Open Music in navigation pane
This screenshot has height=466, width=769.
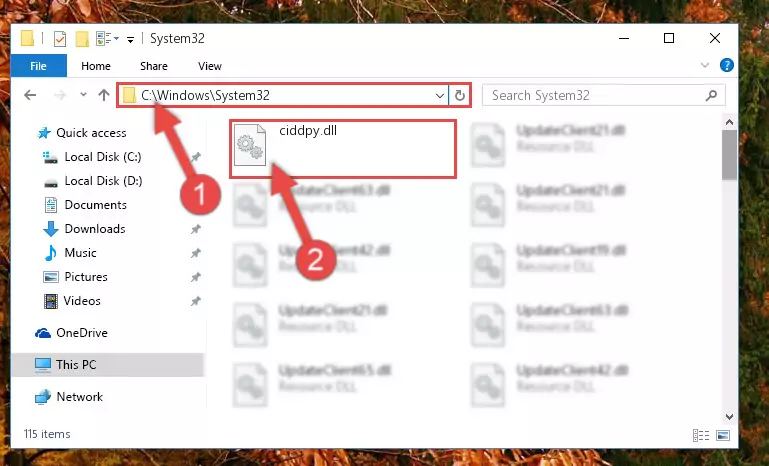coord(80,253)
